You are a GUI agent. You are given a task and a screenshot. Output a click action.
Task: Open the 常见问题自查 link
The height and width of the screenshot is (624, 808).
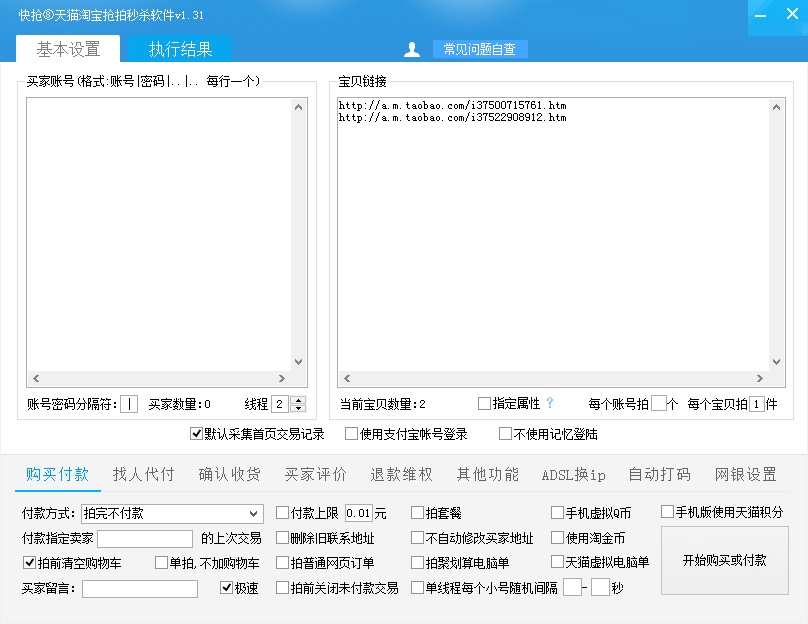click(x=479, y=49)
